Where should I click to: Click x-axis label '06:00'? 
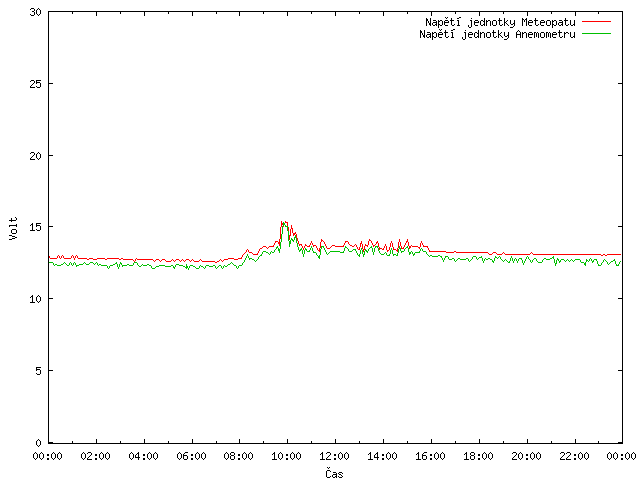point(191,456)
